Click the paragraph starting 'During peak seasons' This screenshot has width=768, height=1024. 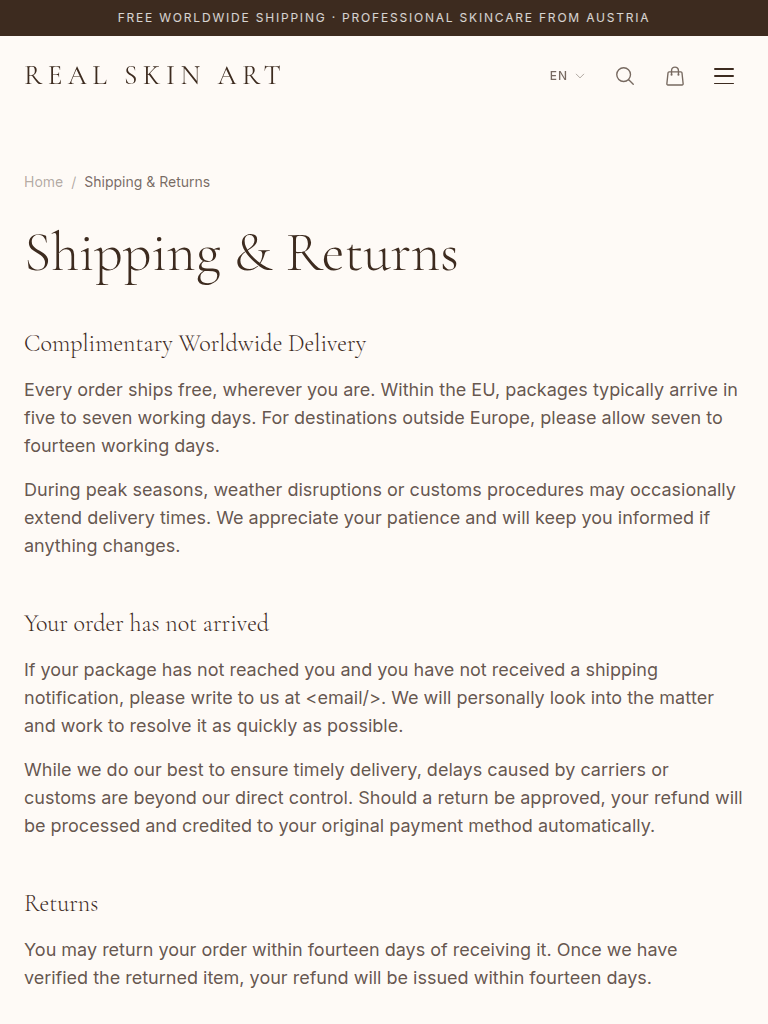coord(380,518)
